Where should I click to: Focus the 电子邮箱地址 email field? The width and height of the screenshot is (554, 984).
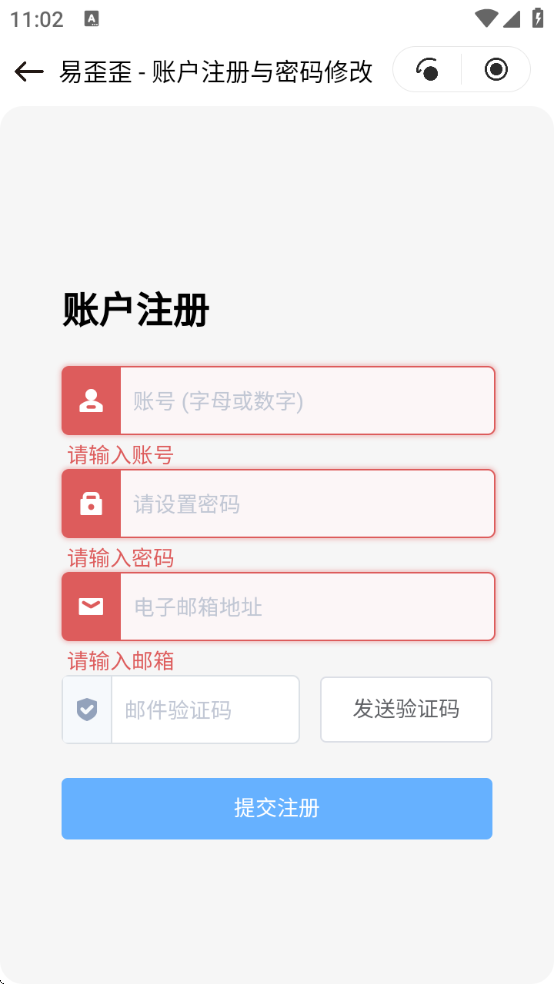coord(307,606)
